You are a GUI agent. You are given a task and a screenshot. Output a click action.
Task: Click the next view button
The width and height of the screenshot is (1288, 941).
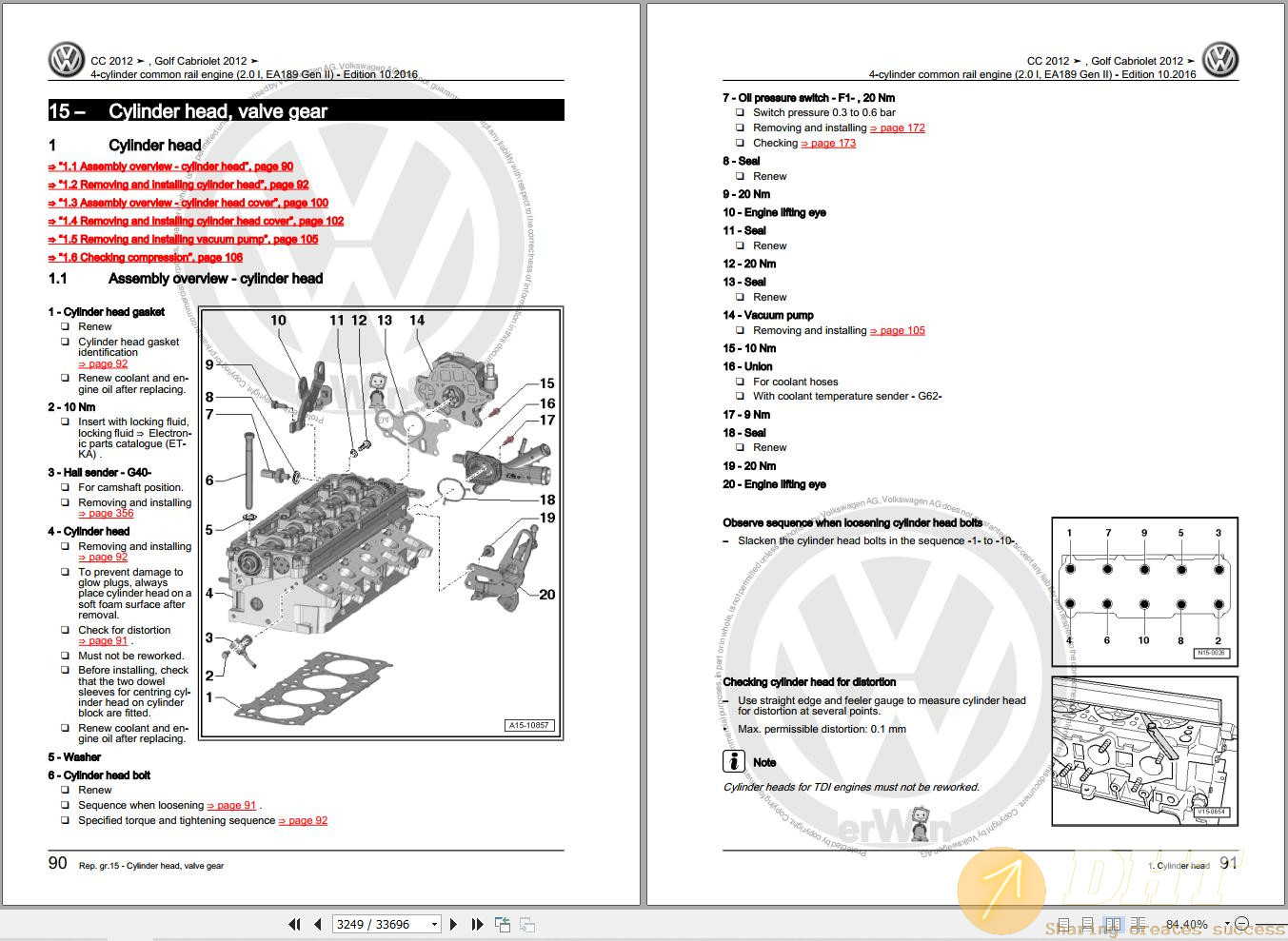pos(526,924)
